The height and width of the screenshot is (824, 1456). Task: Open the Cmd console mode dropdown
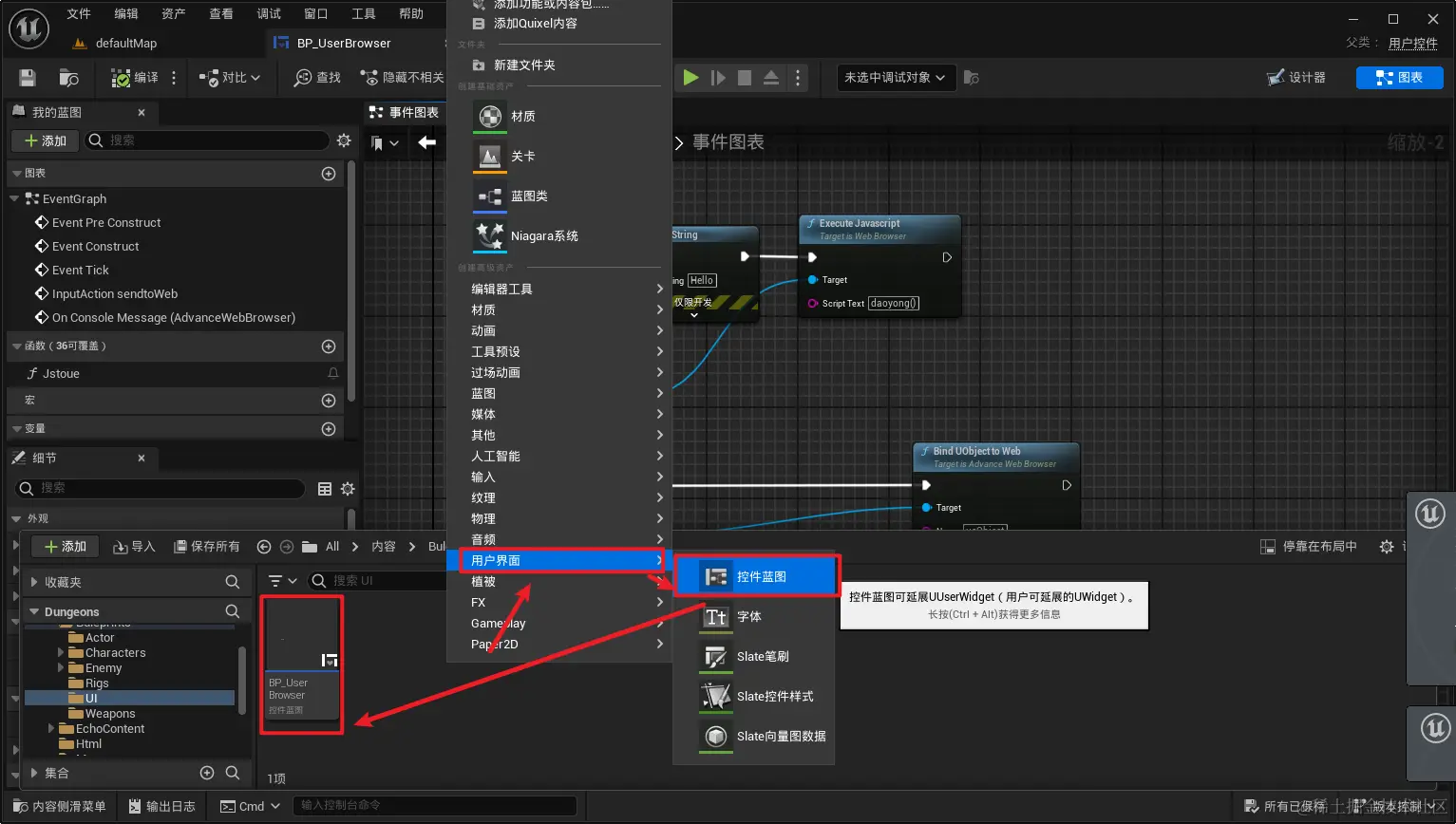tap(249, 805)
